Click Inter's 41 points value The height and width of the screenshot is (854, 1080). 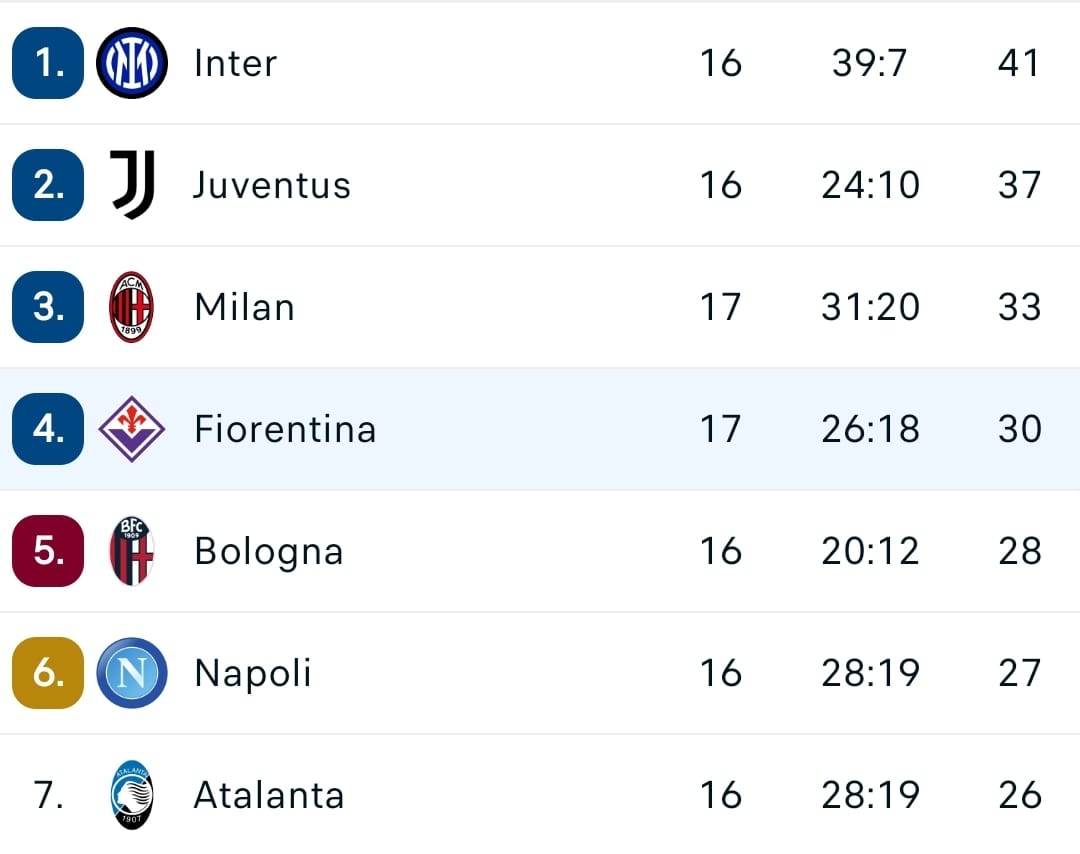click(x=1019, y=63)
